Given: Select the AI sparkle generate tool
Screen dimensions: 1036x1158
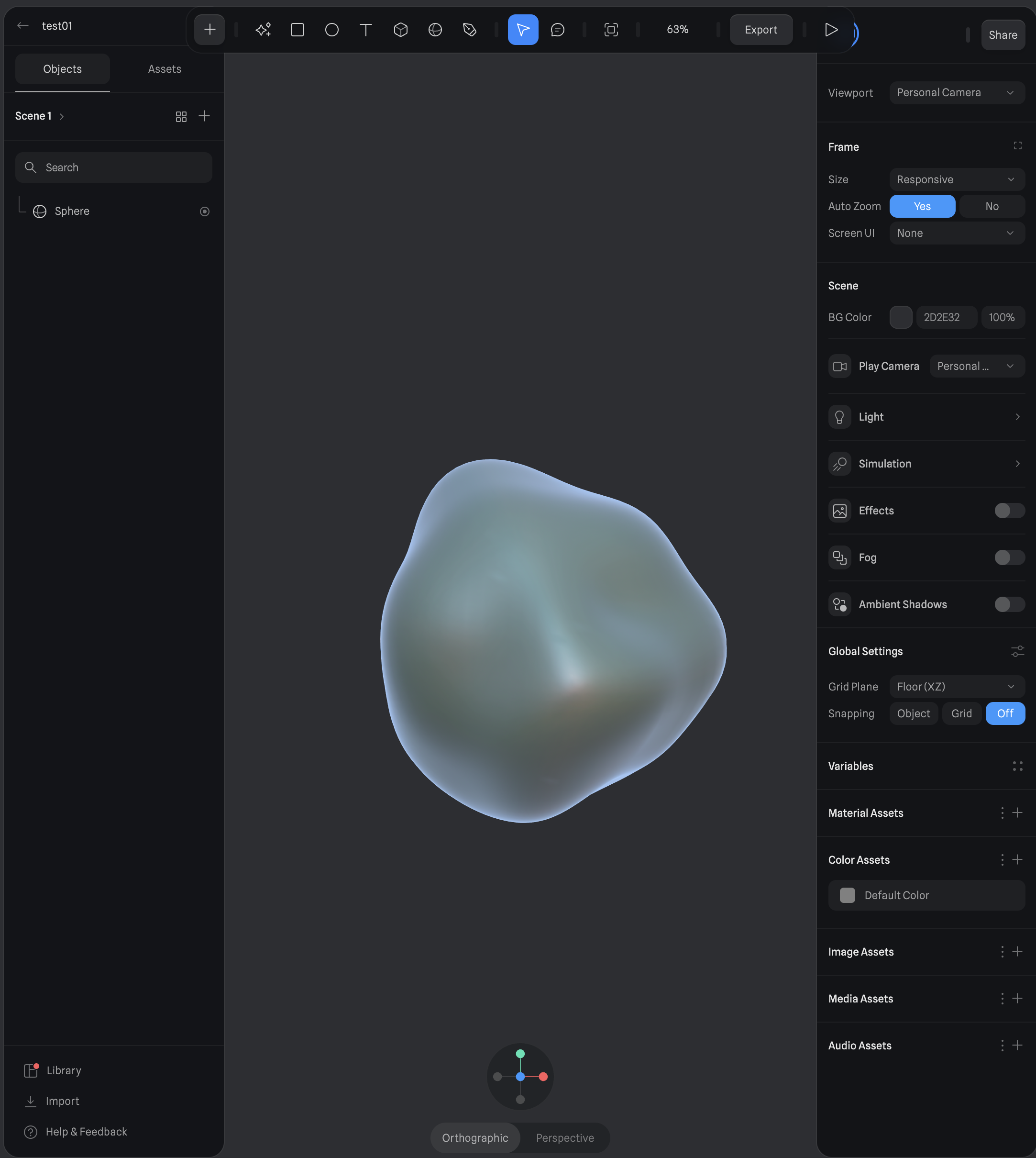Looking at the screenshot, I should click(263, 30).
